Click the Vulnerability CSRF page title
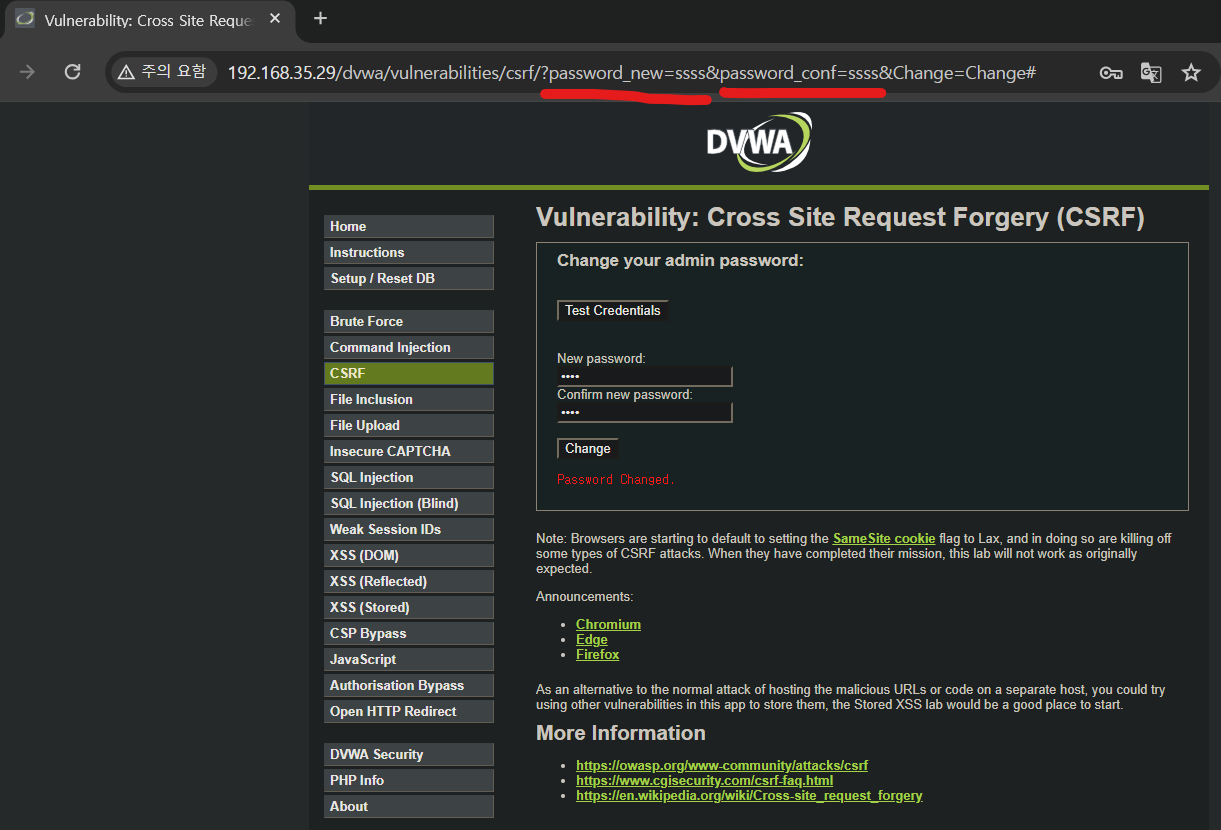 [840, 218]
